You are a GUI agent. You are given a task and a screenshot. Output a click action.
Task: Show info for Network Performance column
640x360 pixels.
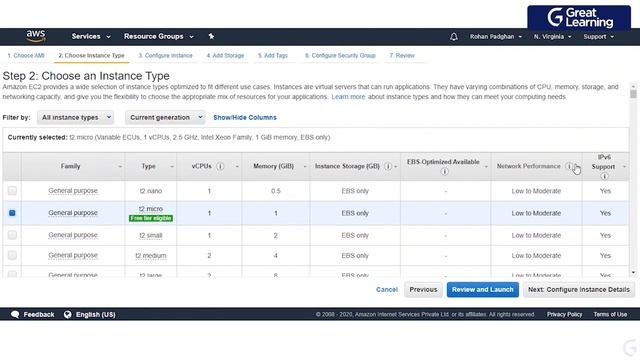point(568,166)
